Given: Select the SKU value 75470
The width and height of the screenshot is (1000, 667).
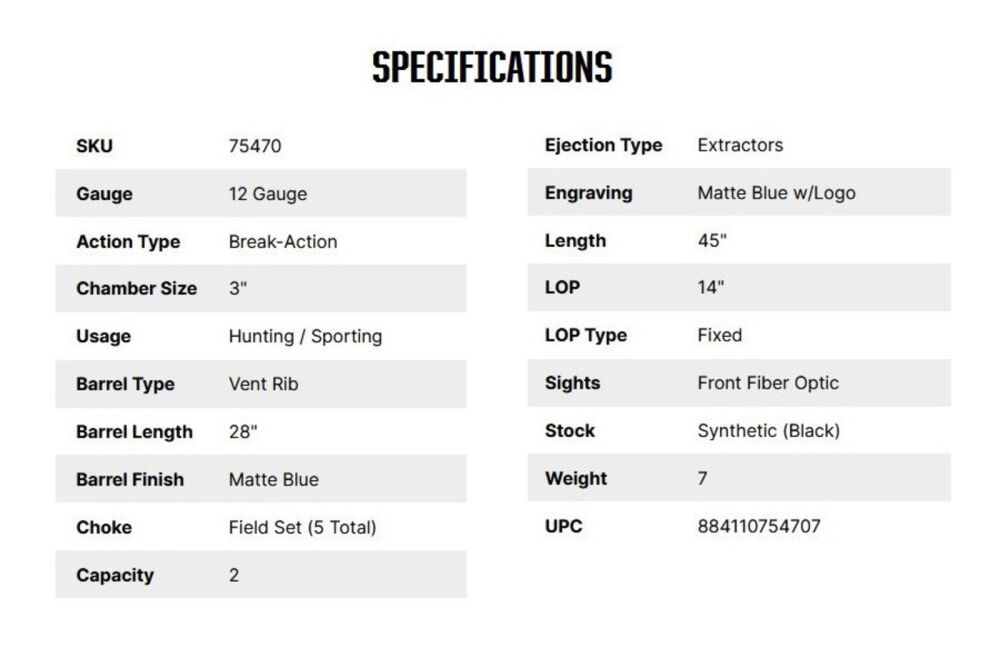Looking at the screenshot, I should [x=255, y=146].
